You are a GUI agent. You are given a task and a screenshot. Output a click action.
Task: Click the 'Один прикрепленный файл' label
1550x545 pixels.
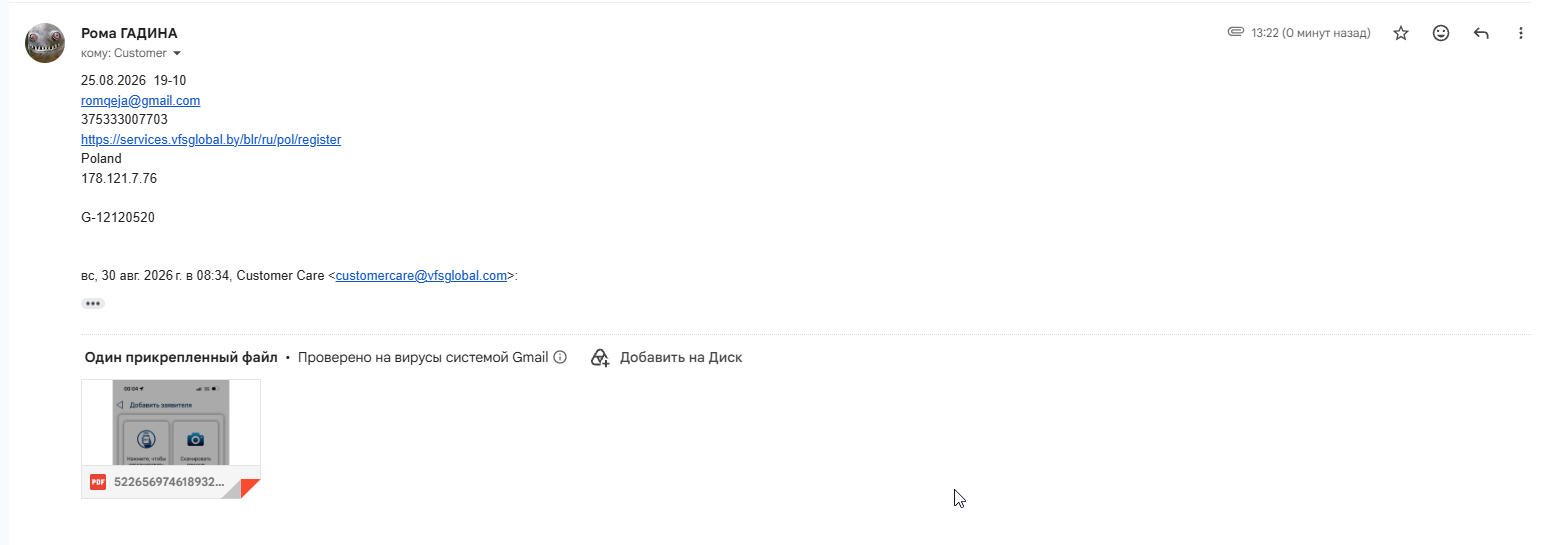(x=181, y=357)
